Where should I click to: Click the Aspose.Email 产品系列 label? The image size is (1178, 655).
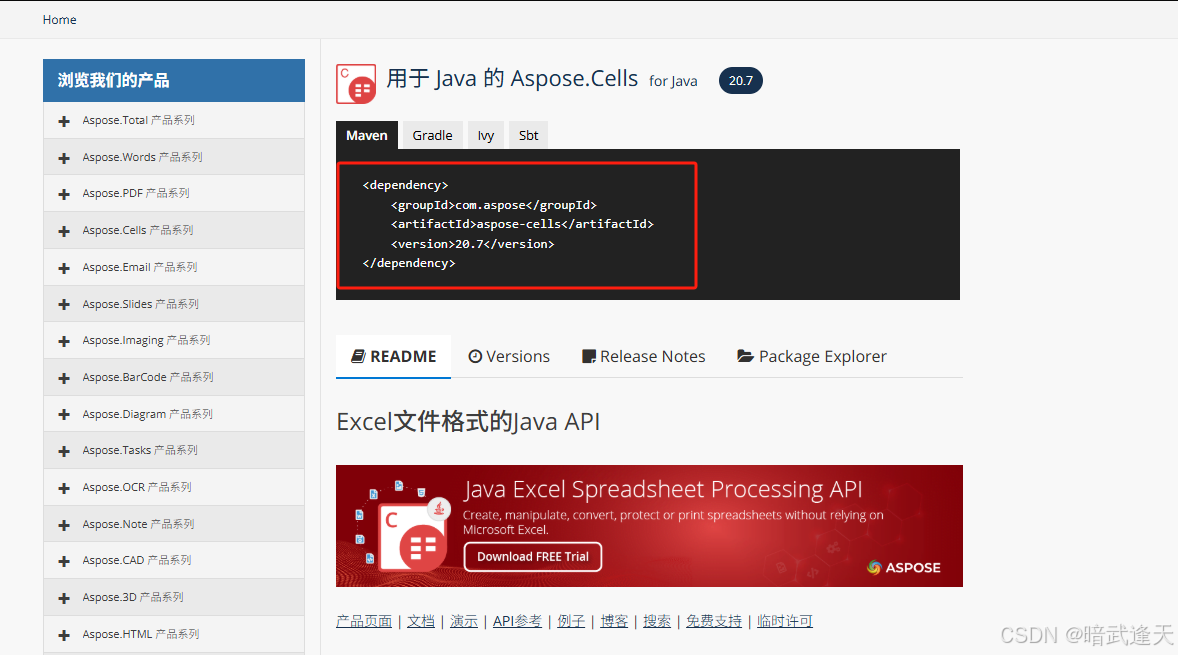click(140, 267)
